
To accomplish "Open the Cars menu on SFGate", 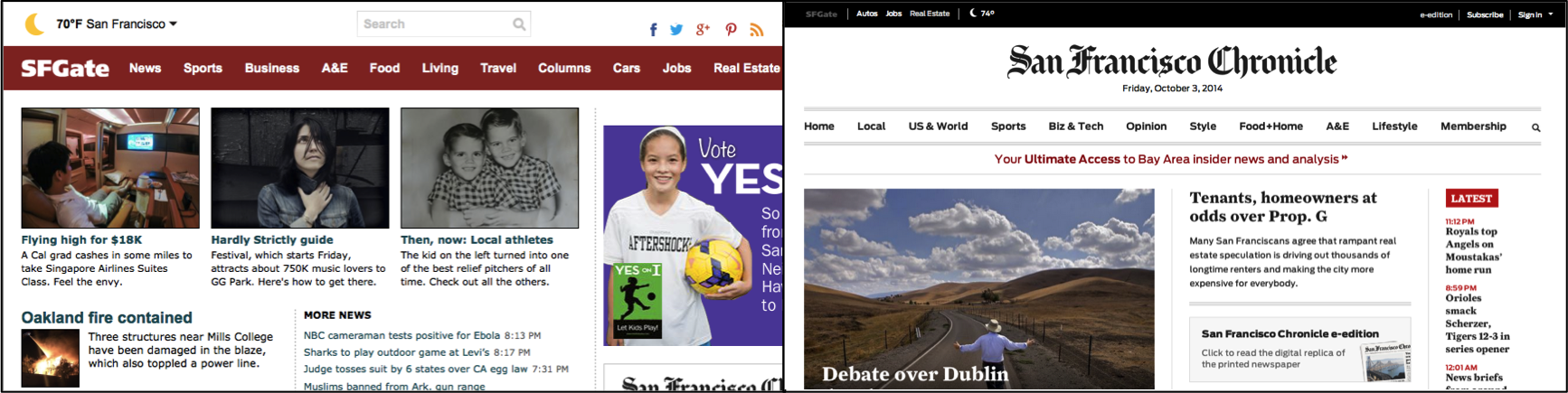I will pyautogui.click(x=627, y=68).
